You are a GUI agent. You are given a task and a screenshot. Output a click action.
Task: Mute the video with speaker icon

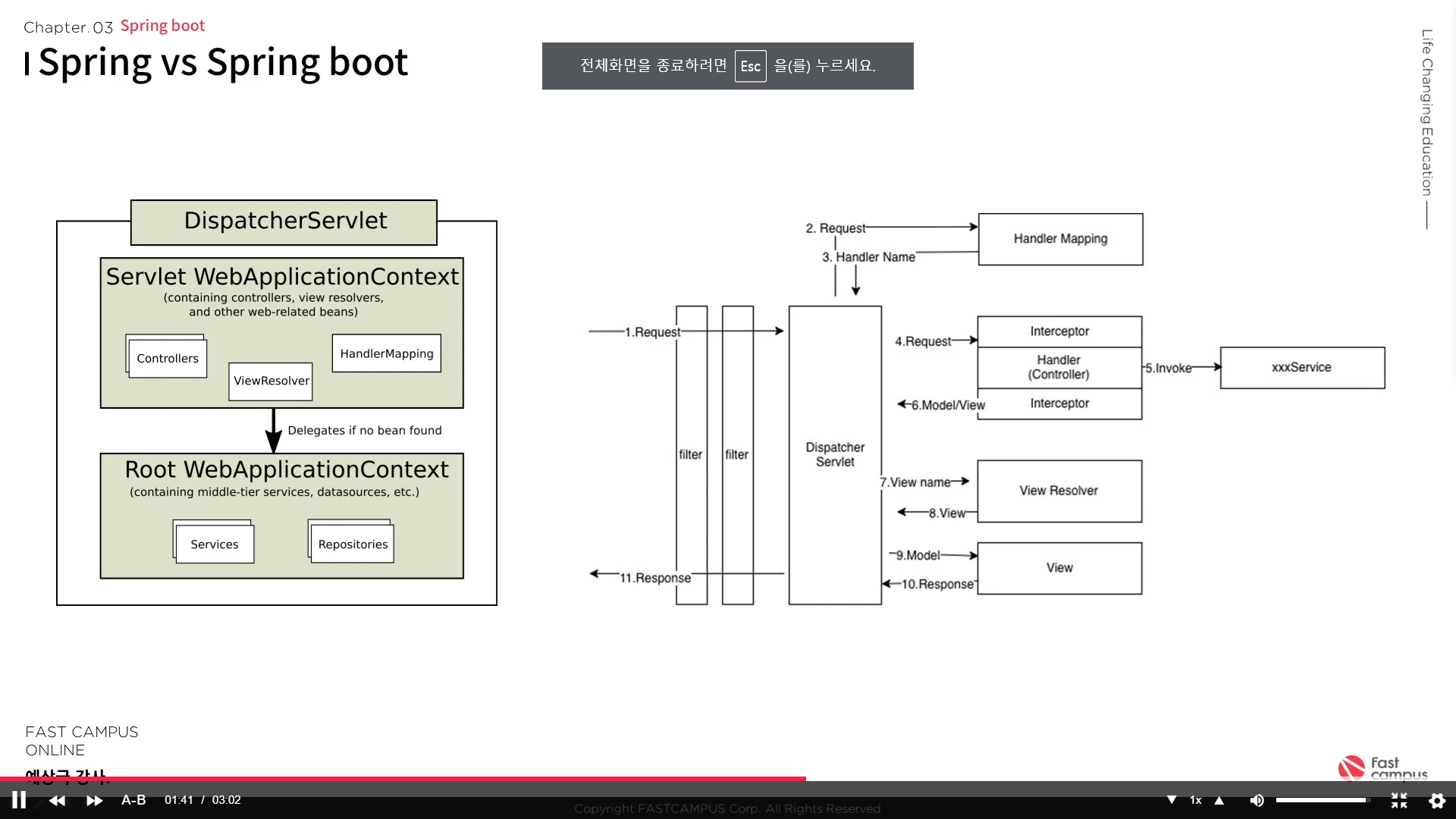[x=1257, y=800]
